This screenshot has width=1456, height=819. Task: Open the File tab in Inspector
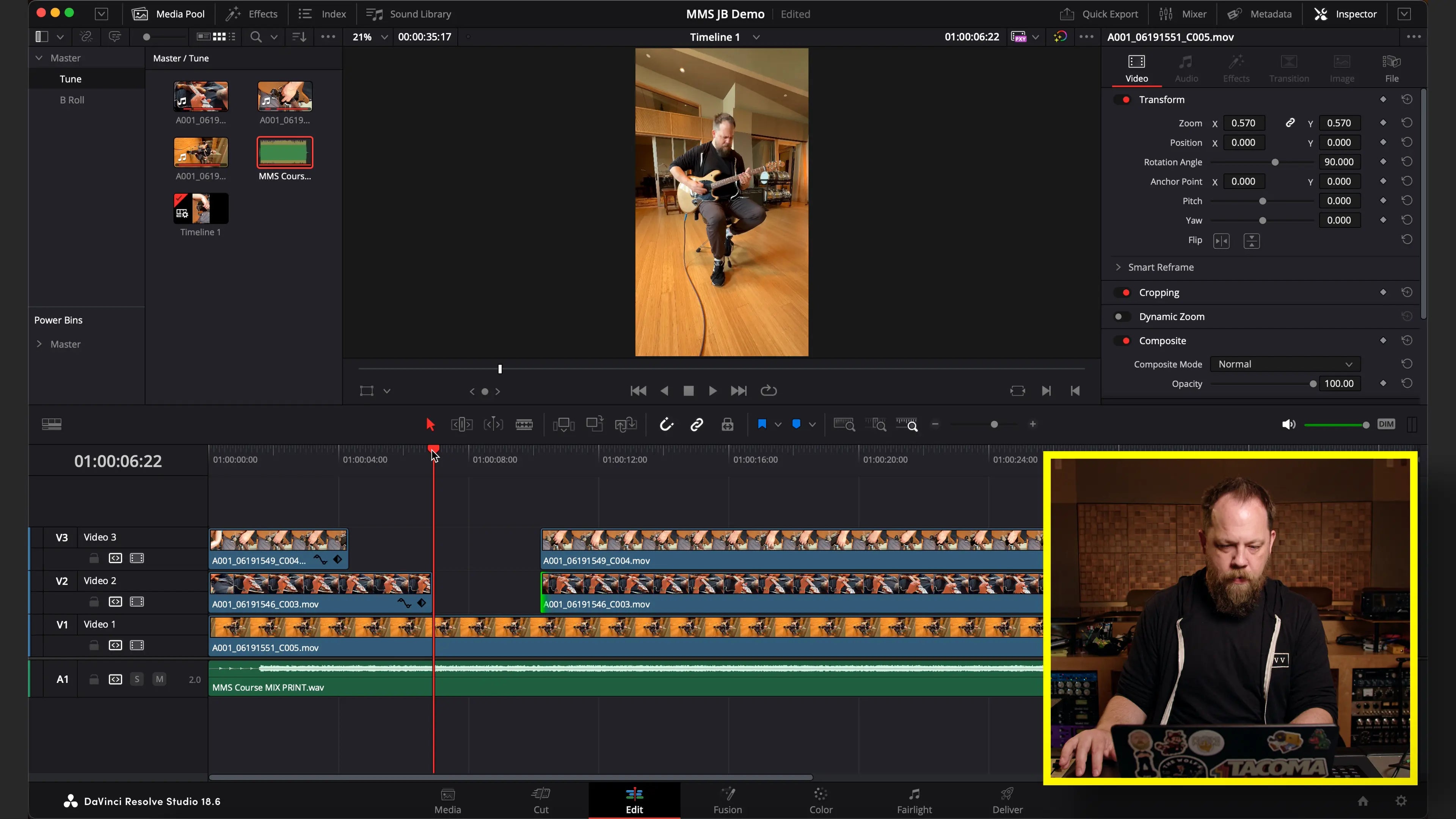pos(1391,68)
